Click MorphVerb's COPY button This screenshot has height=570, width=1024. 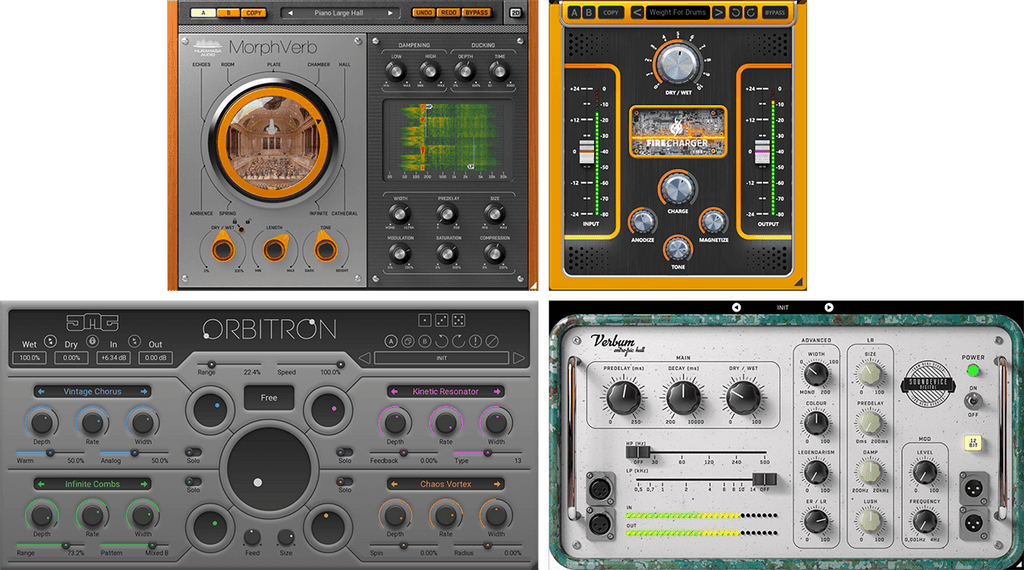(x=254, y=12)
